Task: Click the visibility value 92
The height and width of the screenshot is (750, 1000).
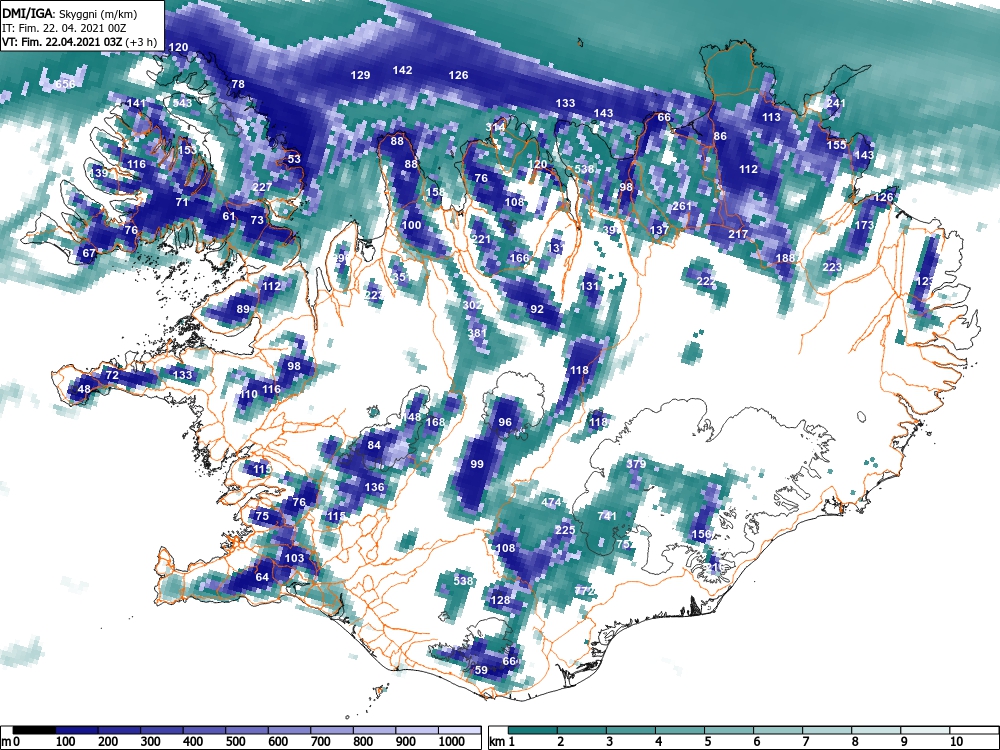Action: (537, 309)
